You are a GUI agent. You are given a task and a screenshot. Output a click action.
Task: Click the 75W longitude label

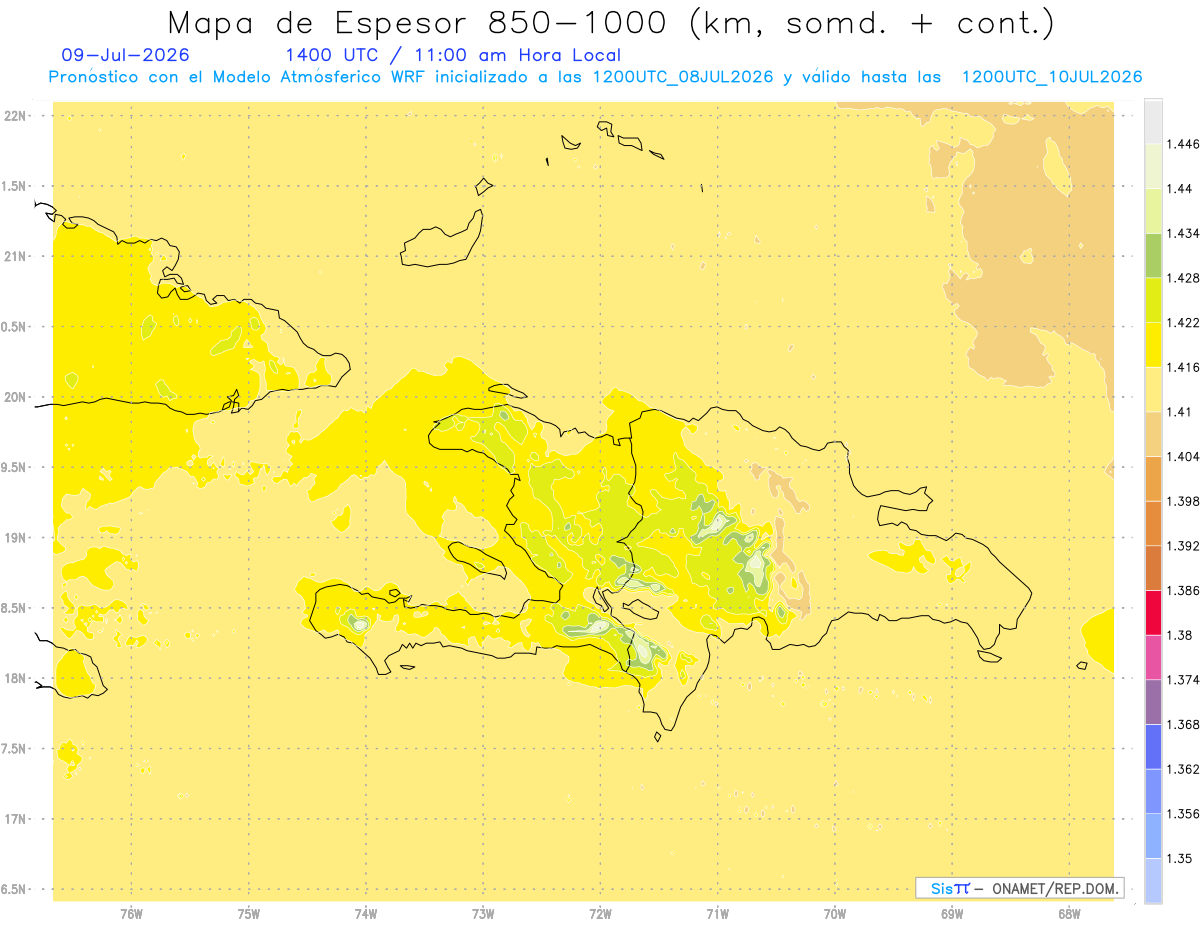click(248, 914)
